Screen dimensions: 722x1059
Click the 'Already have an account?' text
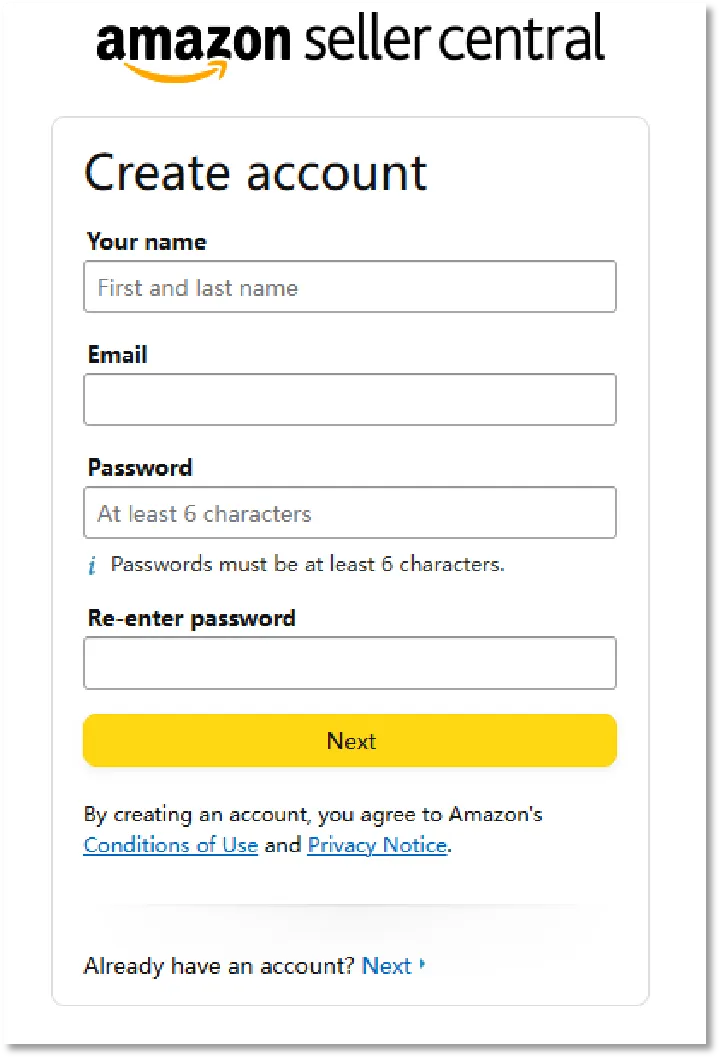(219, 966)
